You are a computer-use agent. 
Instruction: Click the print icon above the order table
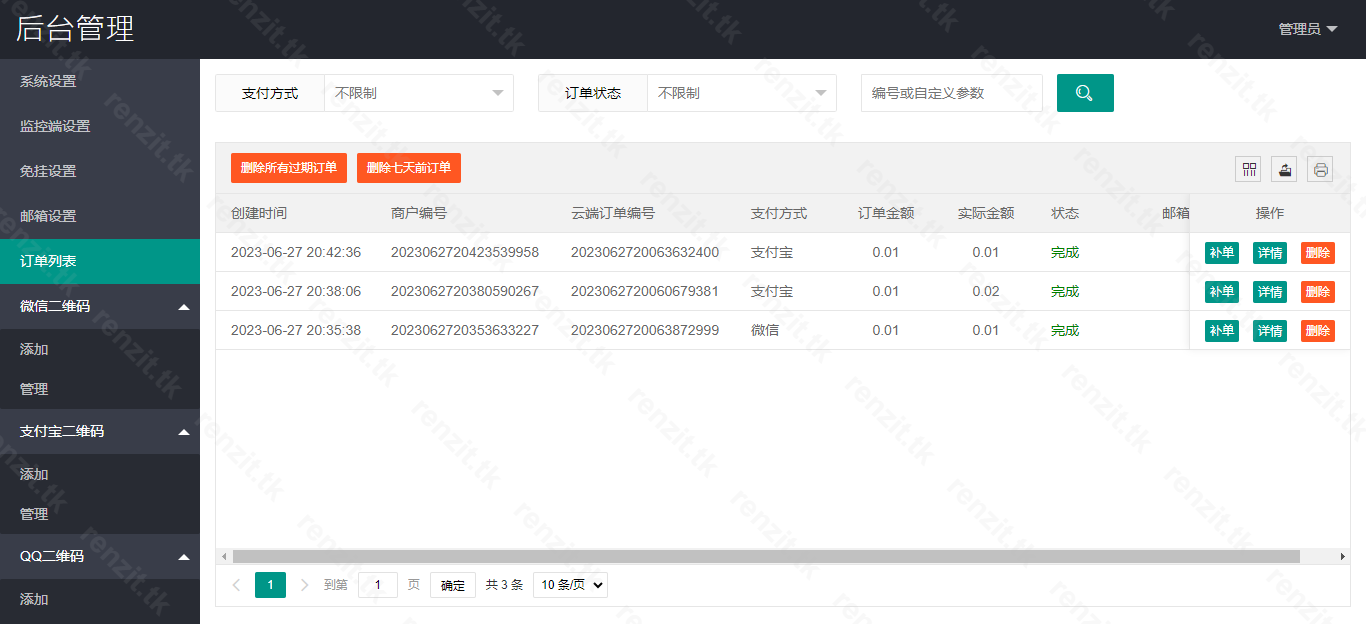pos(1319,168)
